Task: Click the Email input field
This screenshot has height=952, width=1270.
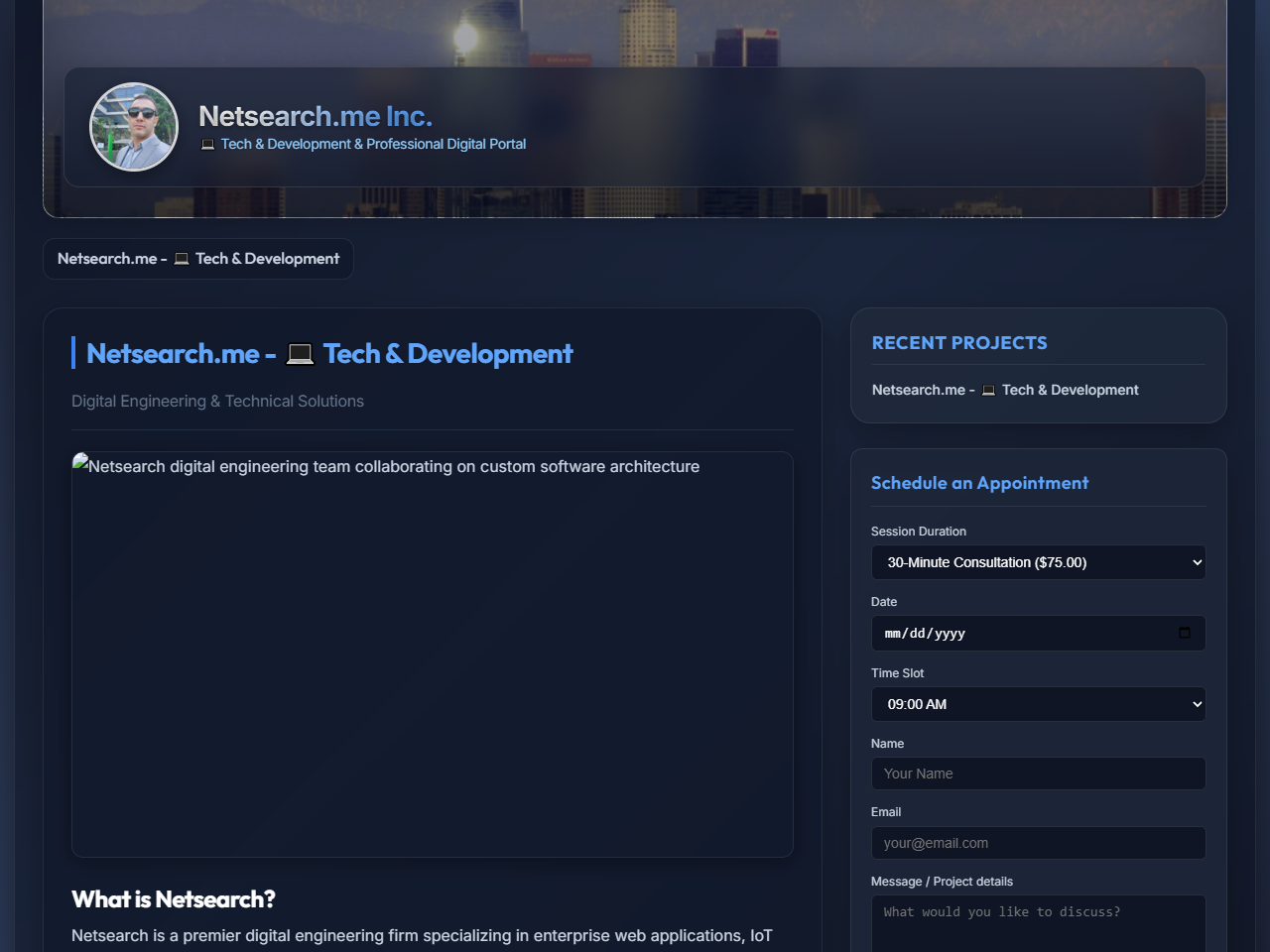Action: click(x=1039, y=843)
